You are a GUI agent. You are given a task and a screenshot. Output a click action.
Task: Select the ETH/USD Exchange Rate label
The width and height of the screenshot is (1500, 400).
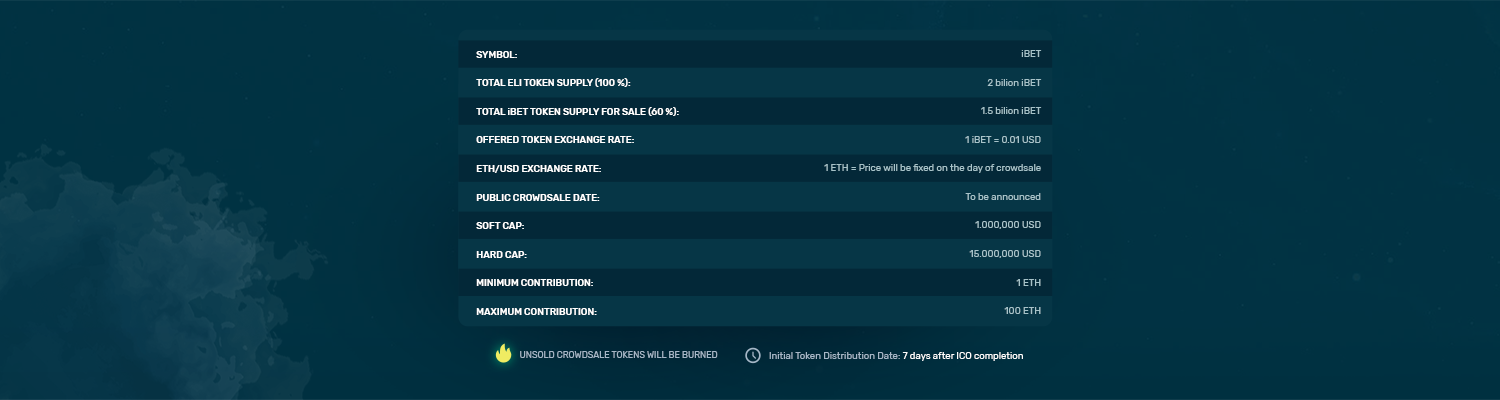[x=539, y=169]
